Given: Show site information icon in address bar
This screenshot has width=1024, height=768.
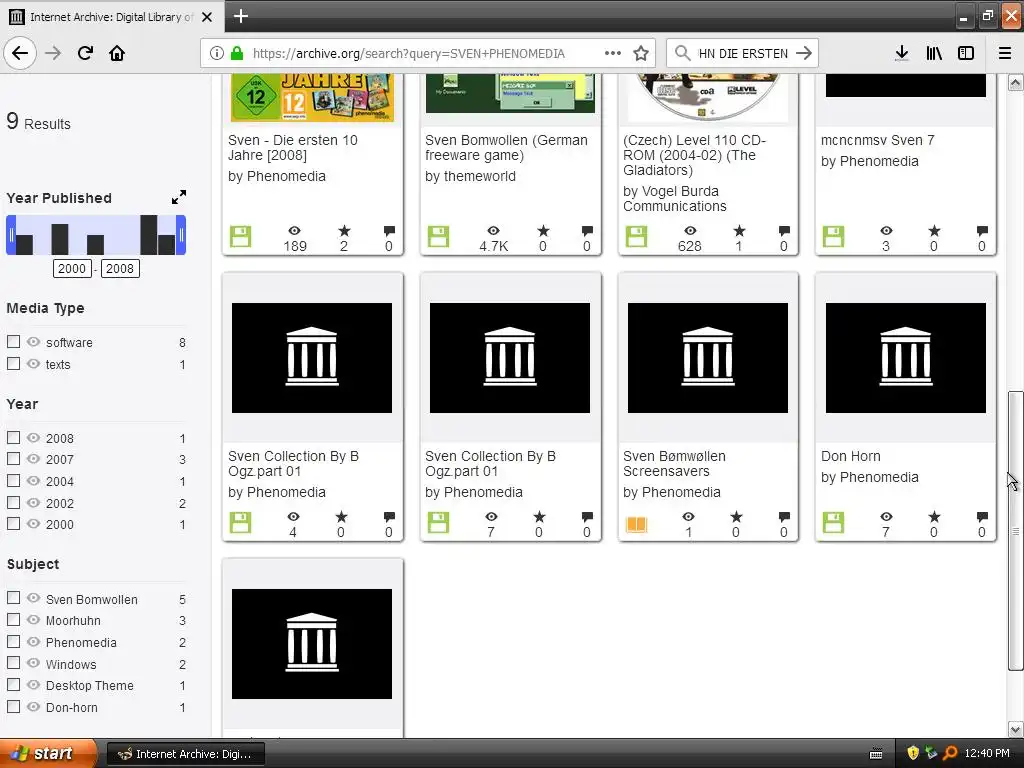Looking at the screenshot, I should (217, 53).
